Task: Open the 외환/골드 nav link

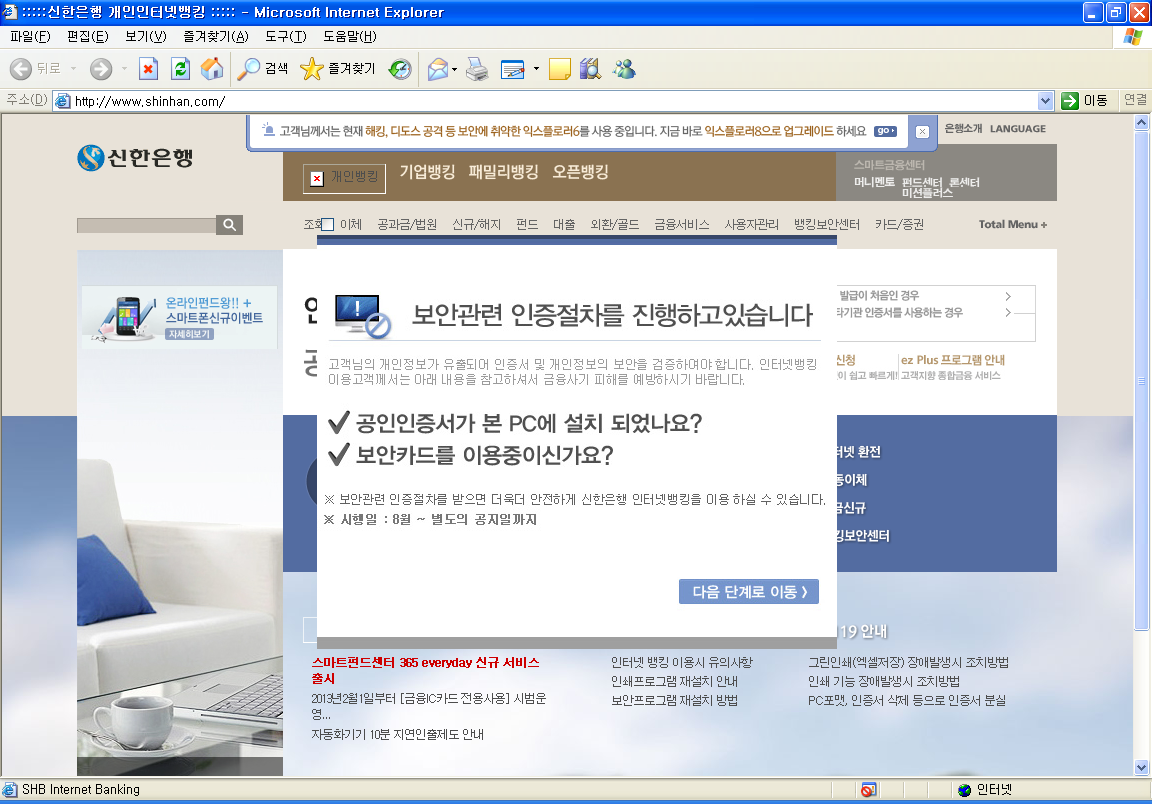Action: click(614, 224)
